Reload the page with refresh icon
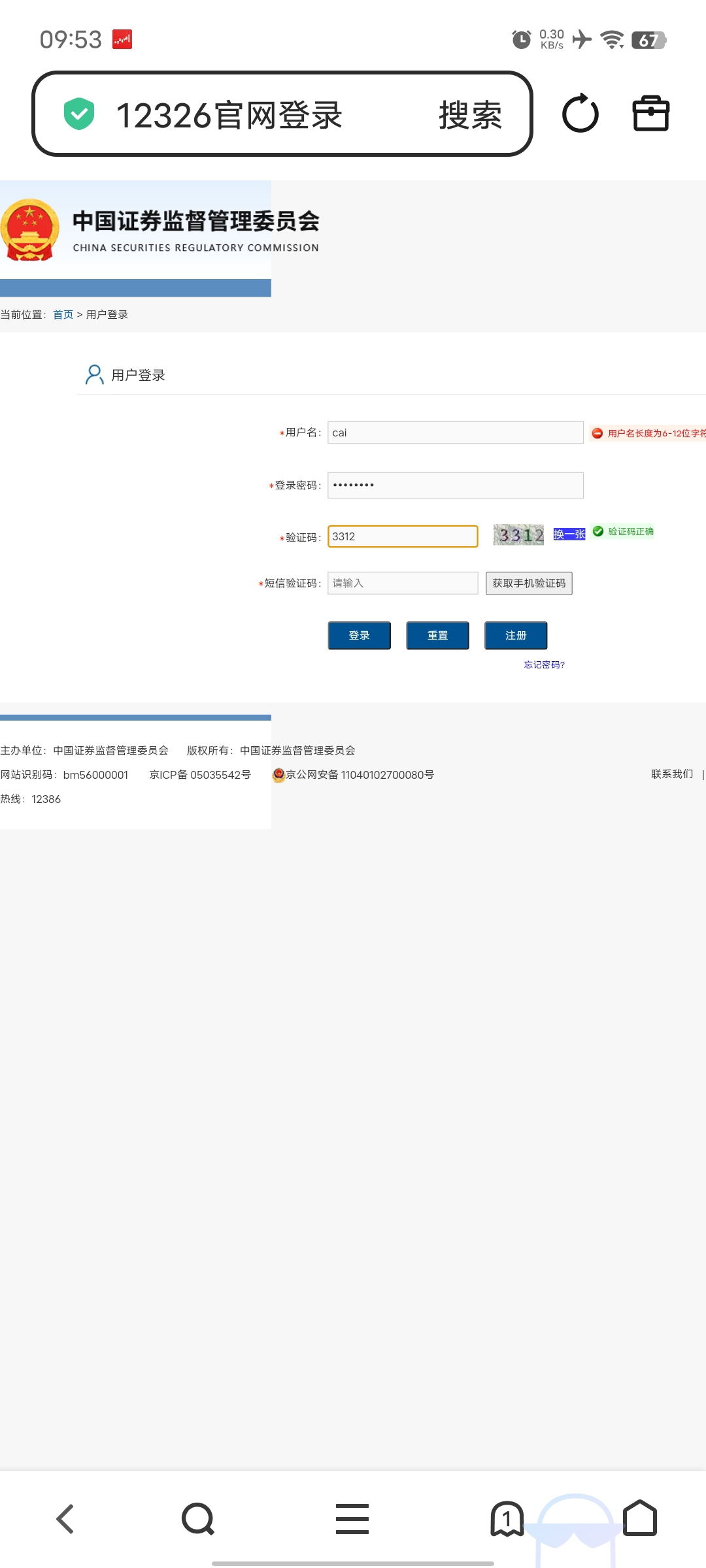The image size is (706, 1568). [580, 114]
